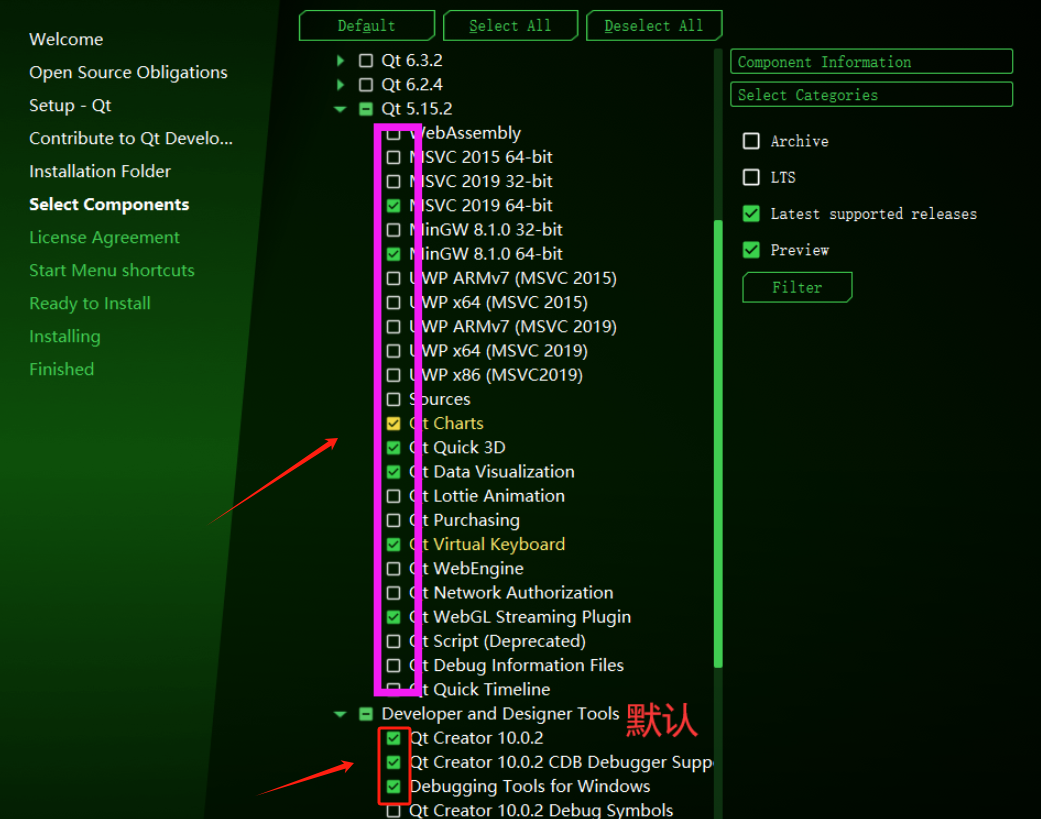
Task: Enable the Archive filter
Action: tap(751, 141)
